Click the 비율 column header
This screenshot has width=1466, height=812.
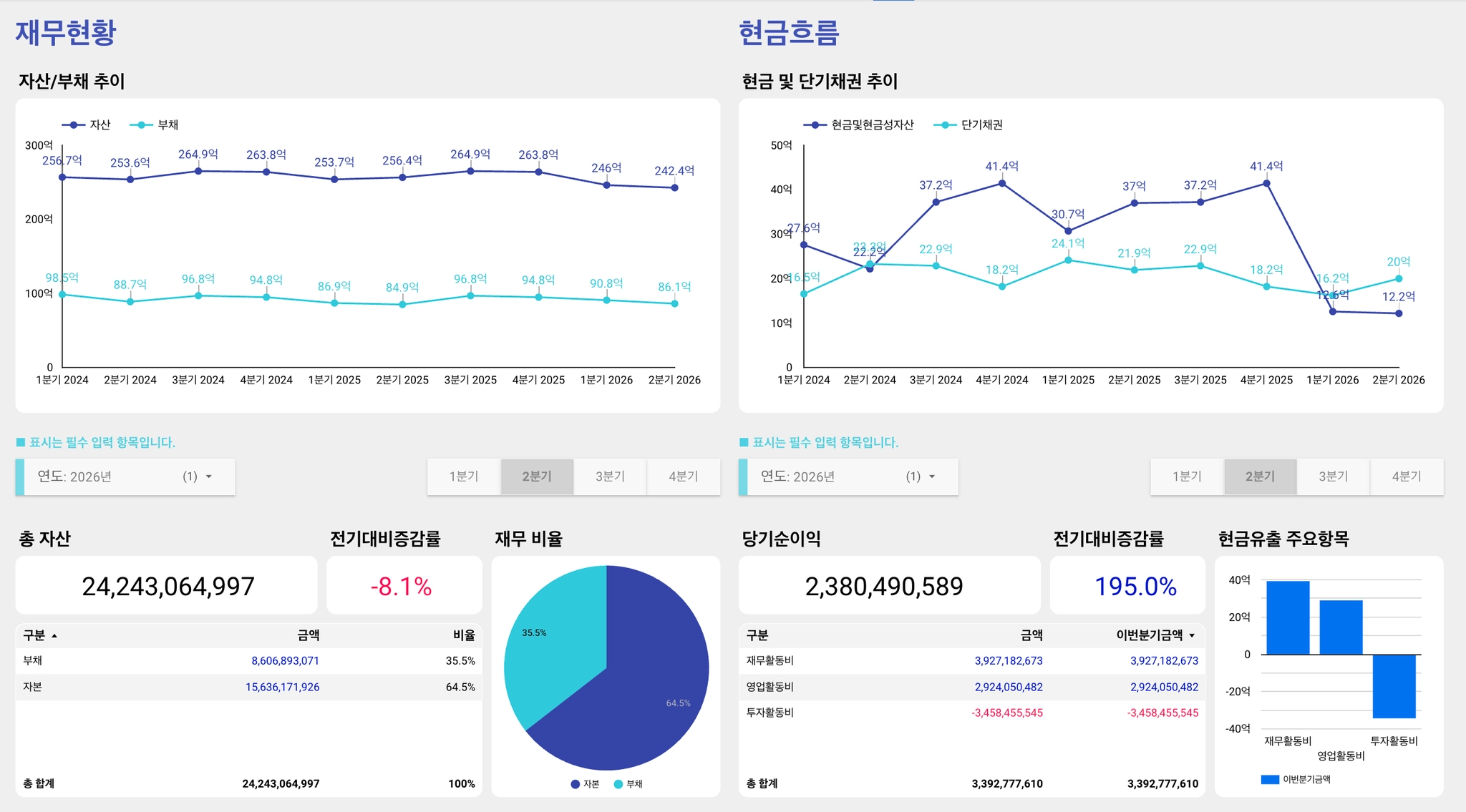(464, 635)
